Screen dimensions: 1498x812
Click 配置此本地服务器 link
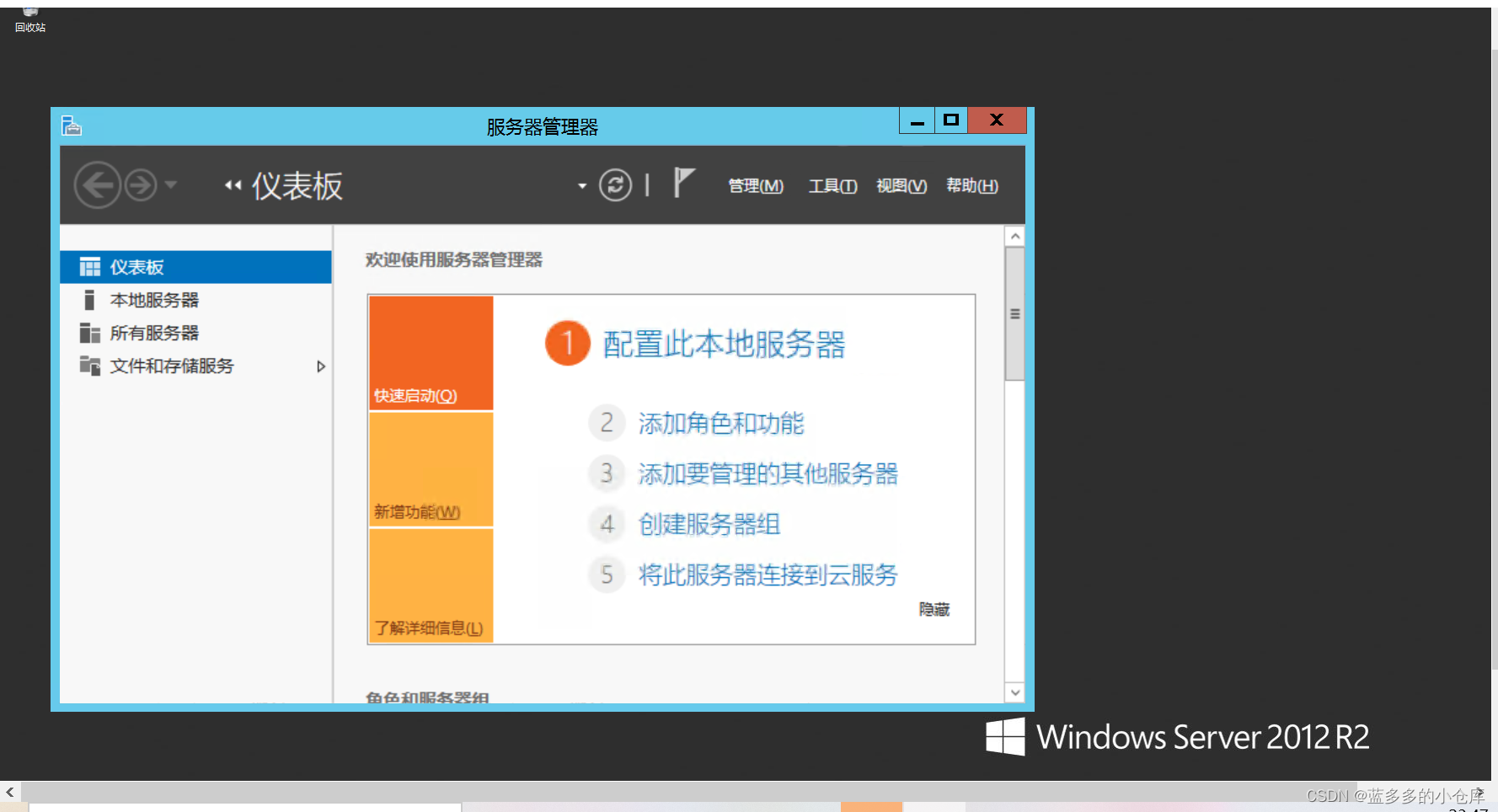[724, 344]
